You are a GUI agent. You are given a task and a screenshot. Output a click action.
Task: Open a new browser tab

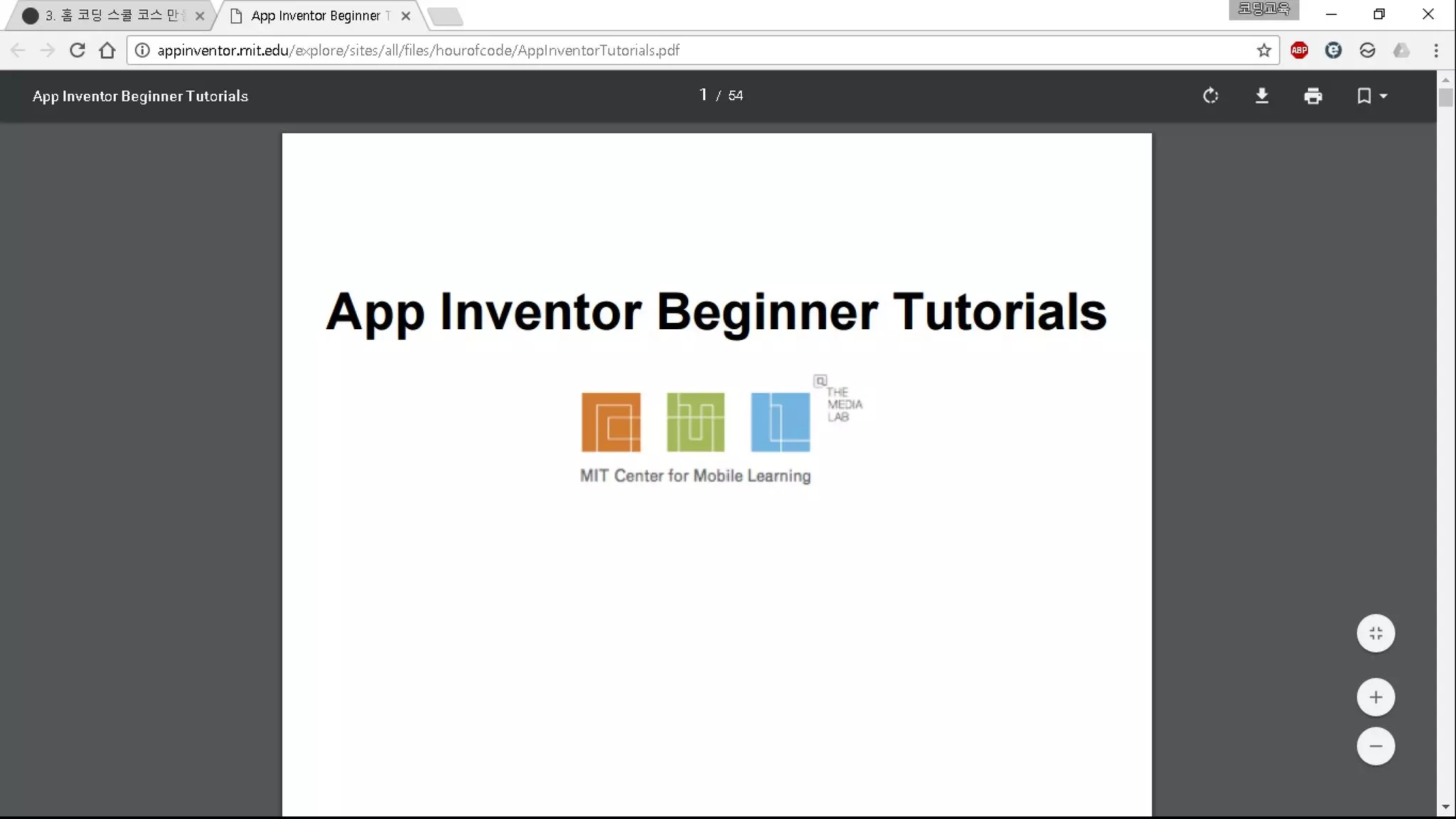[x=446, y=16]
